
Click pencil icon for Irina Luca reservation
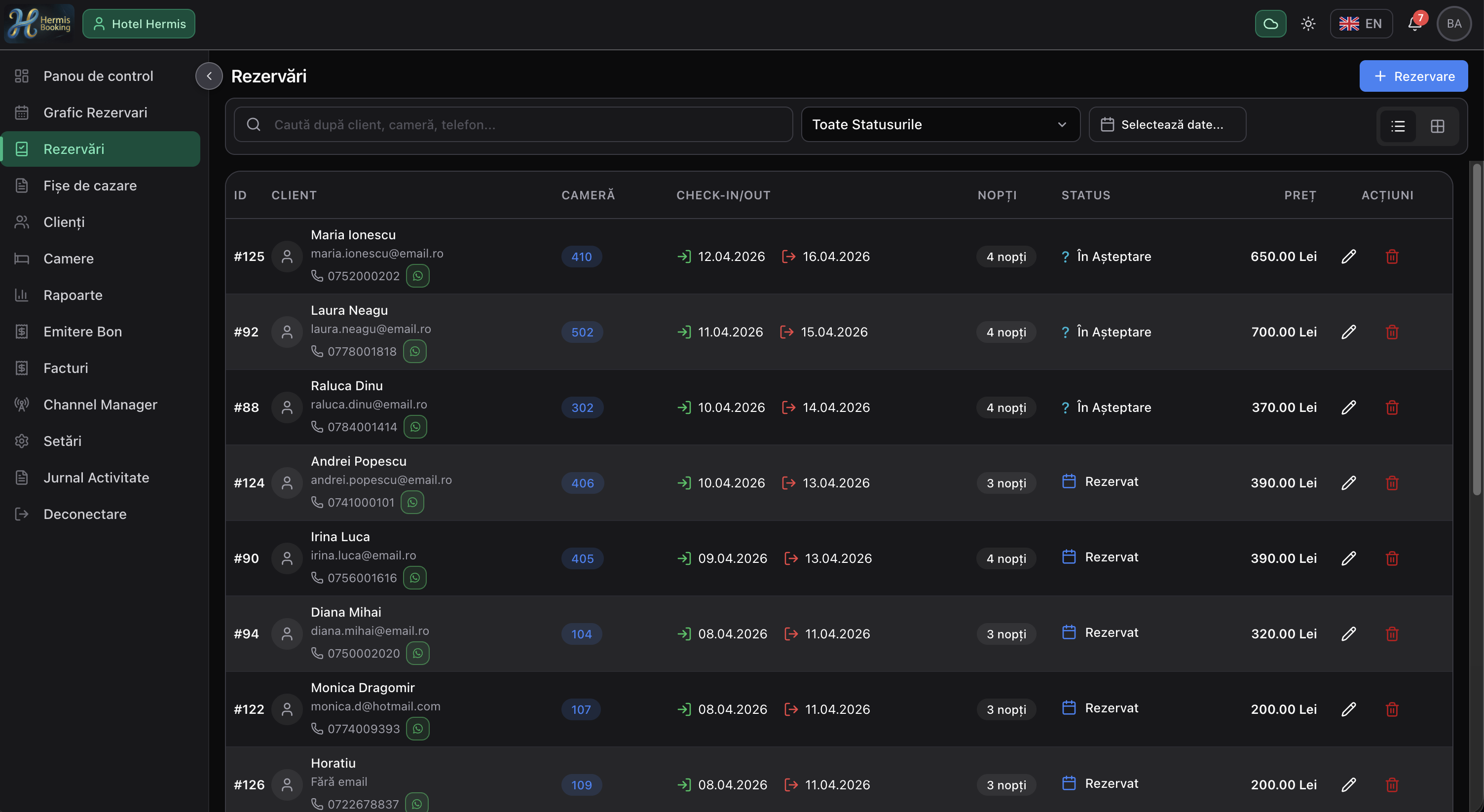[1349, 558]
